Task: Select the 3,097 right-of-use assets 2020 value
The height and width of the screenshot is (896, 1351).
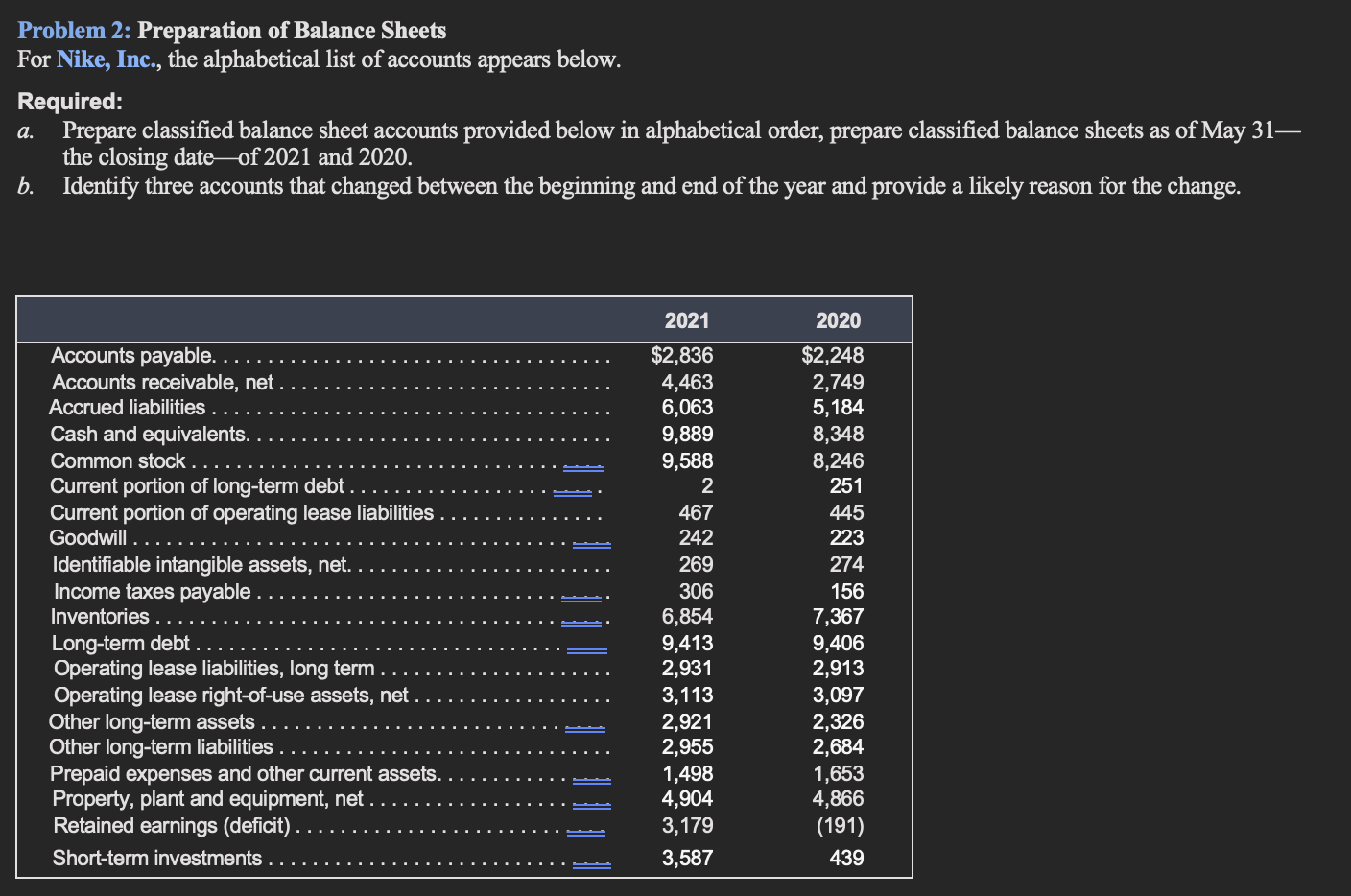Action: (839, 696)
